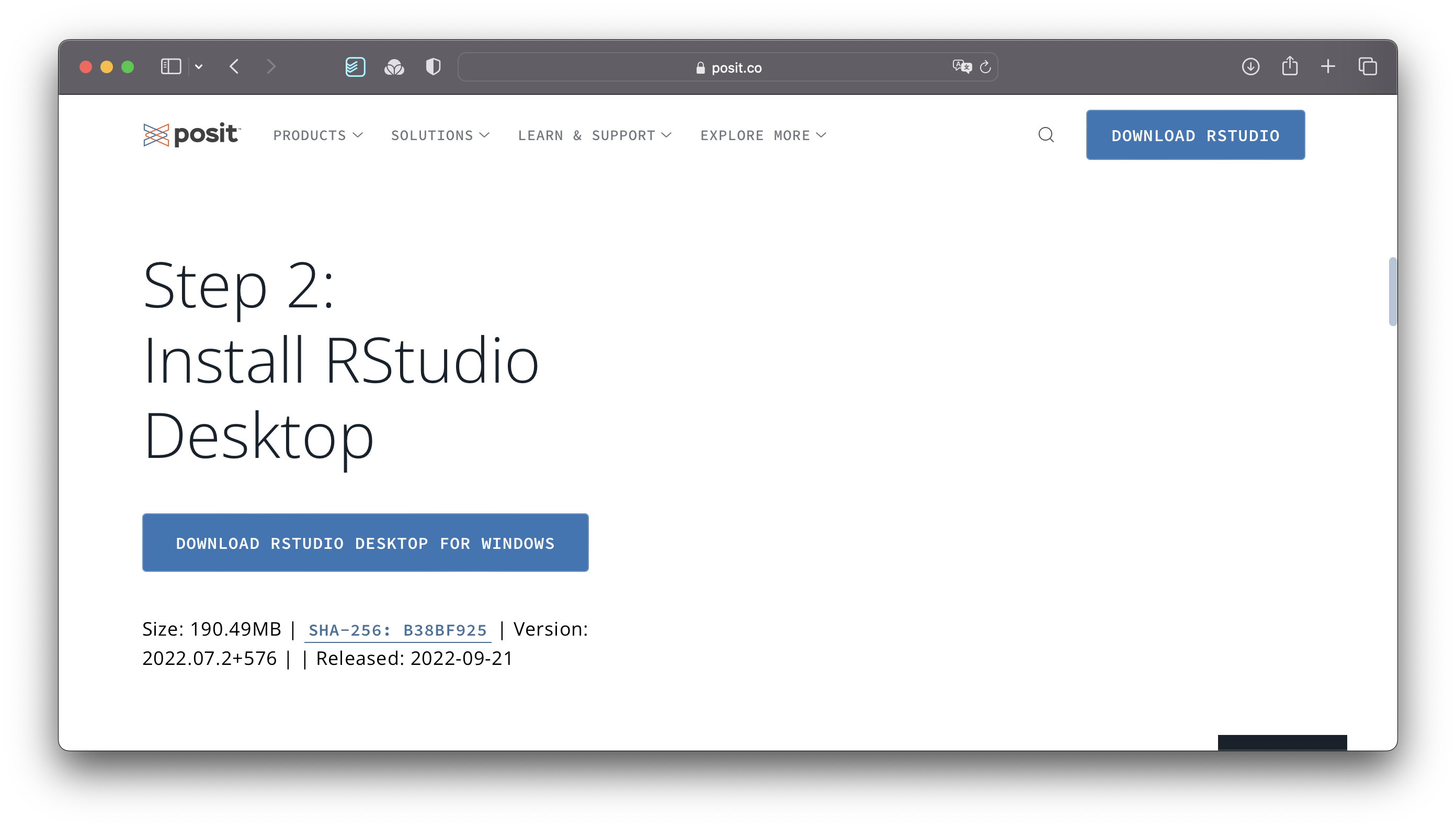Expand the SOLUTIONS dropdown menu

pos(440,135)
